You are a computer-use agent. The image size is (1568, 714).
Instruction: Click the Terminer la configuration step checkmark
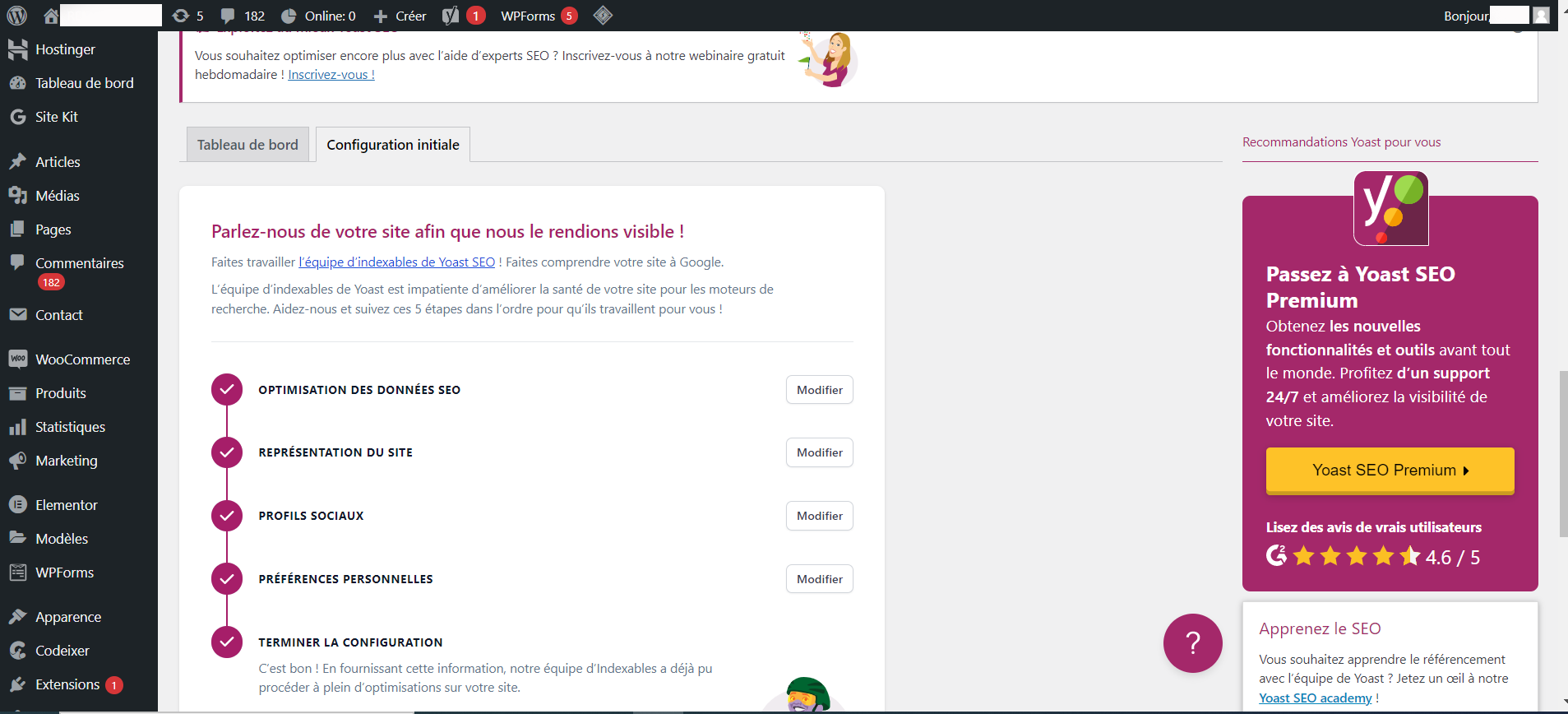227,642
